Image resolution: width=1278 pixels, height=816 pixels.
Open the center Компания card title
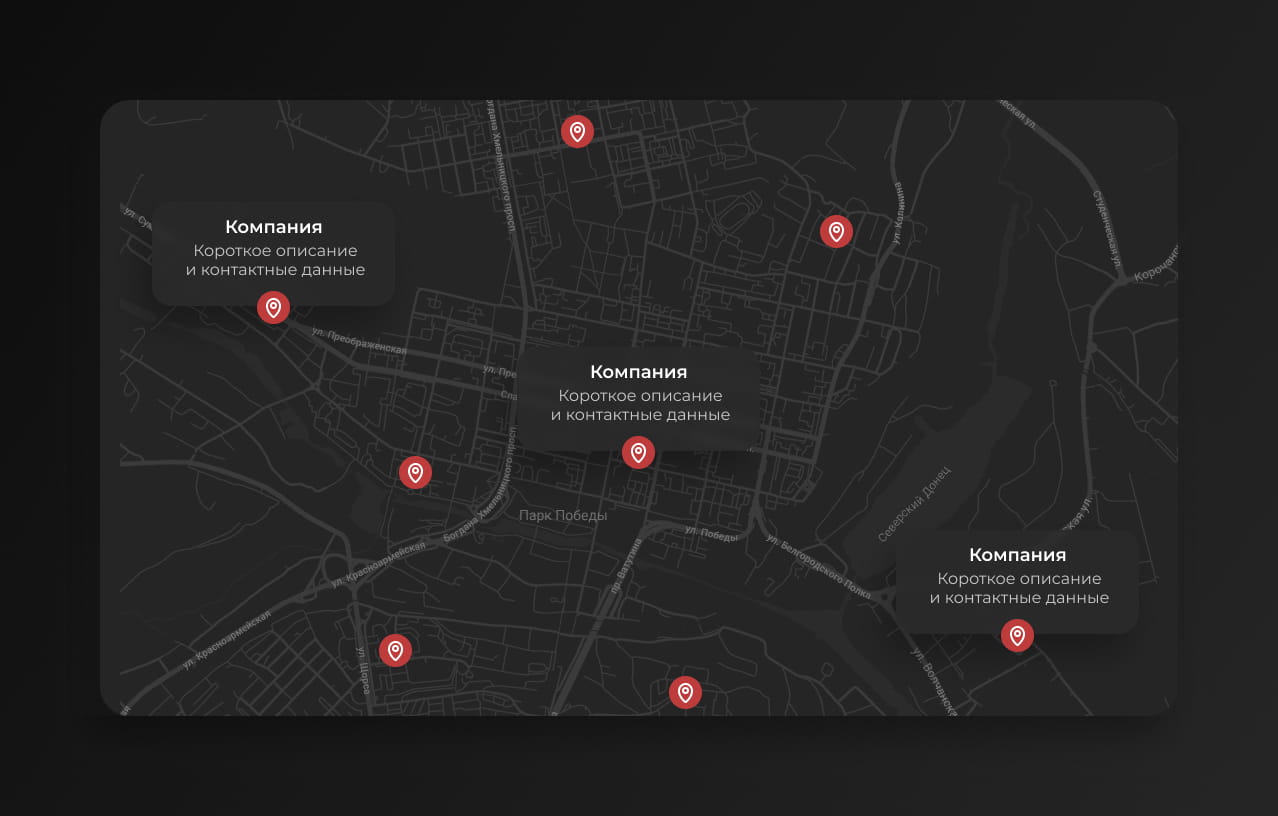point(638,372)
